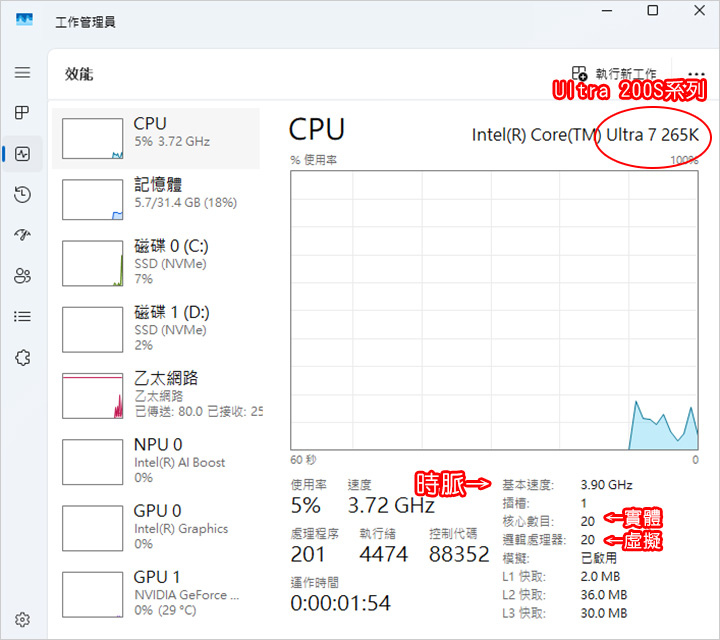The image size is (720, 640).
Task: Select the Performance page icon
Action: (22, 154)
